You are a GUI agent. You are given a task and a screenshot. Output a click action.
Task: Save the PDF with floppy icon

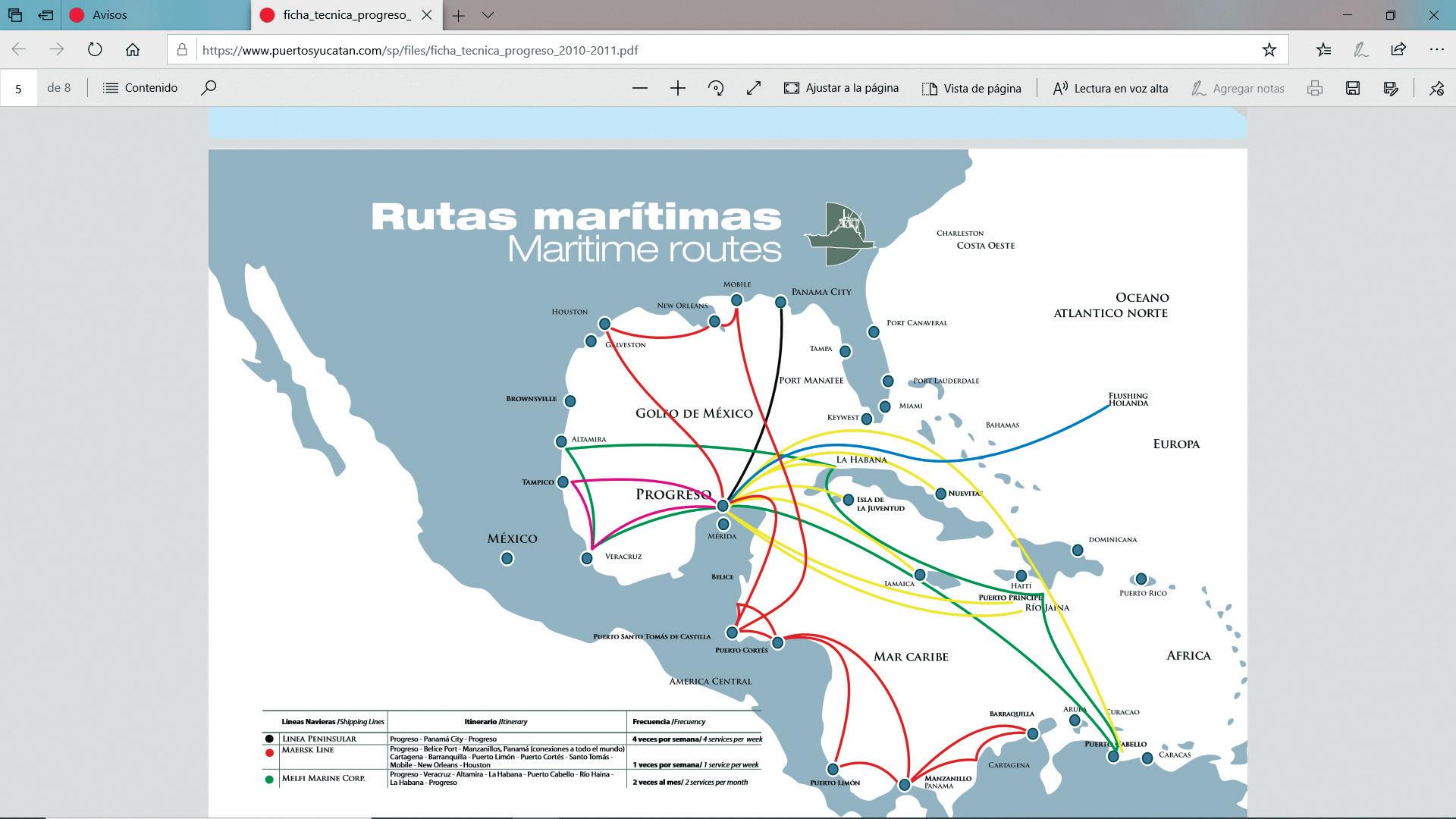click(x=1352, y=88)
